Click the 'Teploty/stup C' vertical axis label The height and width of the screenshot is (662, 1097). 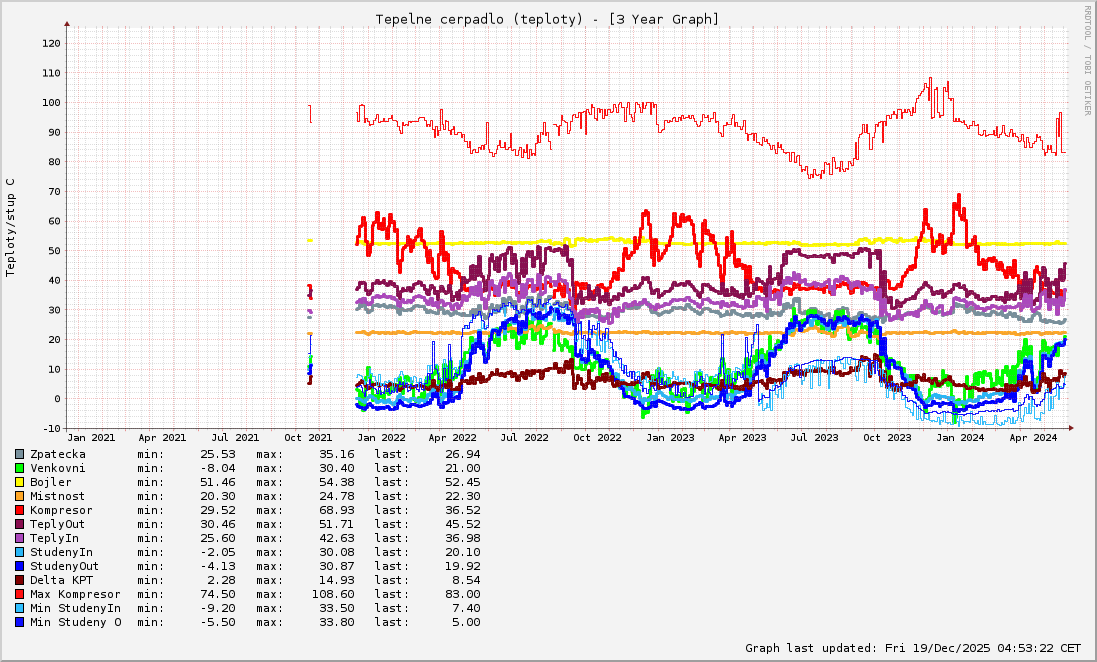click(x=11, y=227)
